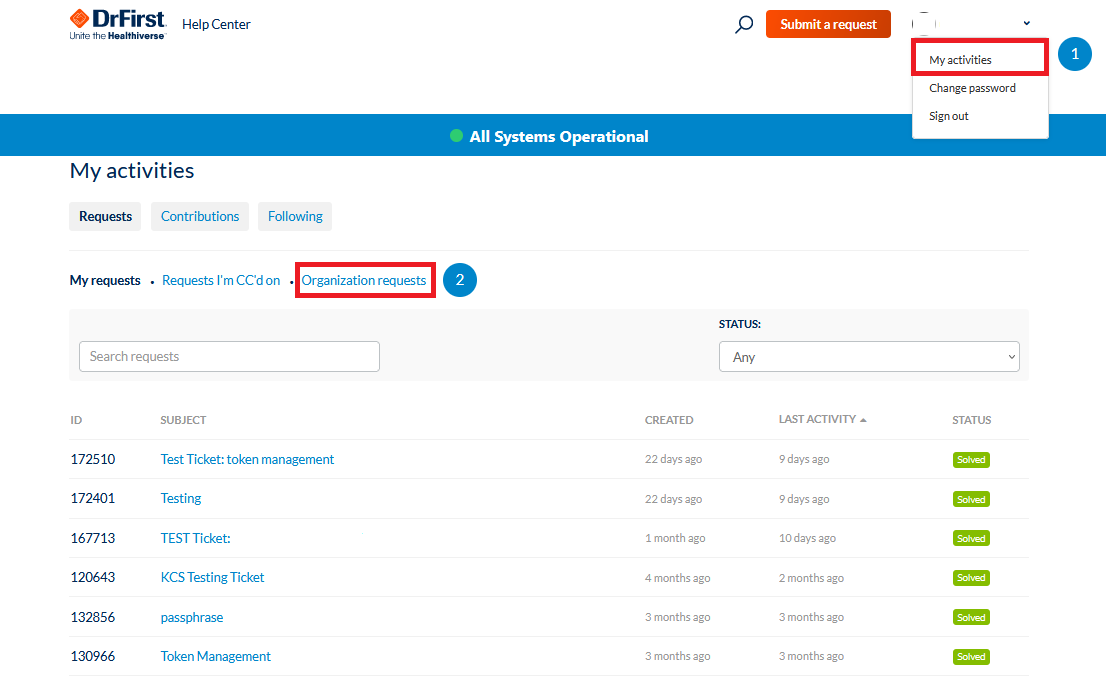Switch to the Following tab
This screenshot has height=681, width=1106.
click(x=295, y=216)
